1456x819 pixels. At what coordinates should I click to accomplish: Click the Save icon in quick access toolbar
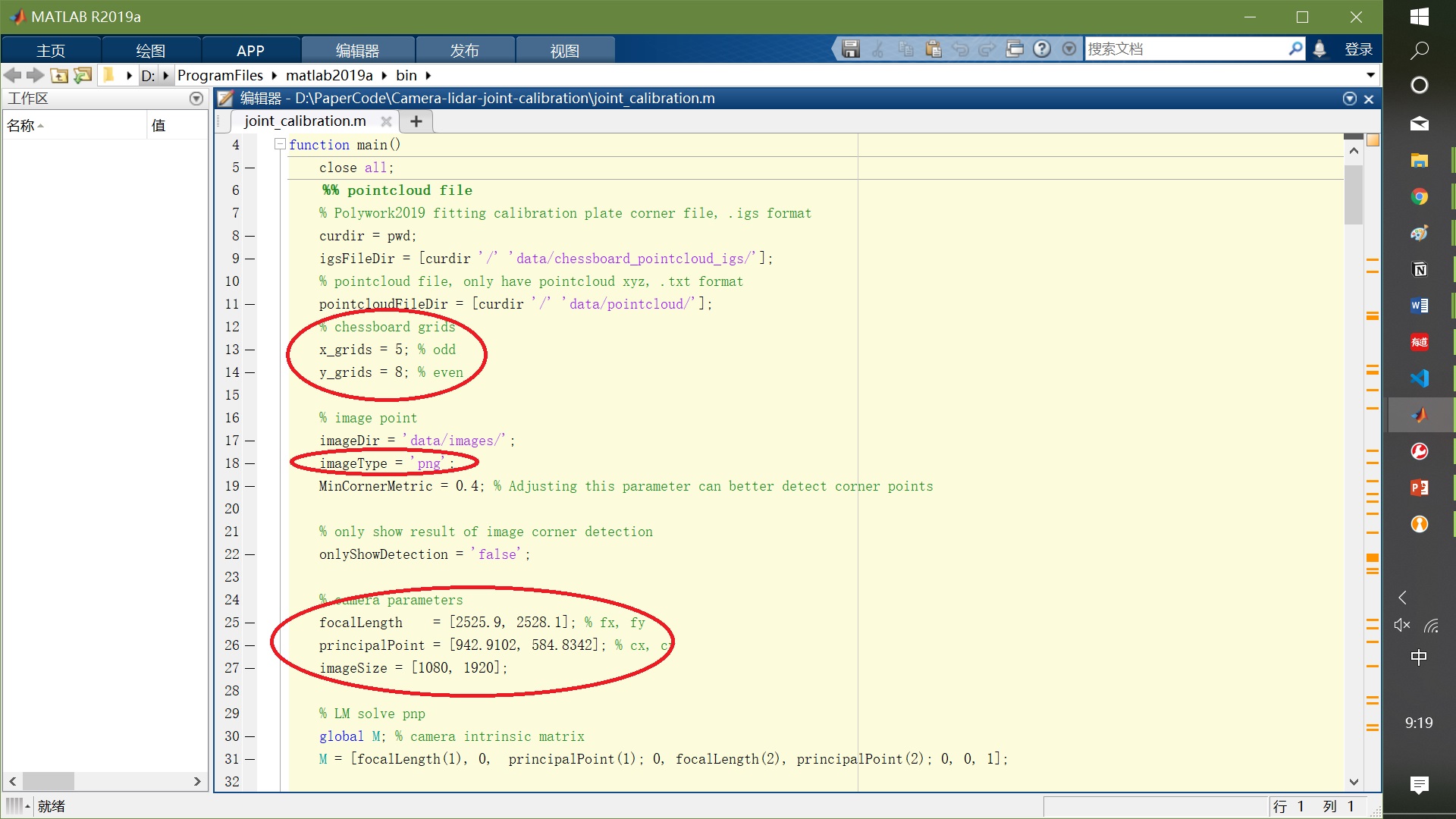pyautogui.click(x=851, y=49)
